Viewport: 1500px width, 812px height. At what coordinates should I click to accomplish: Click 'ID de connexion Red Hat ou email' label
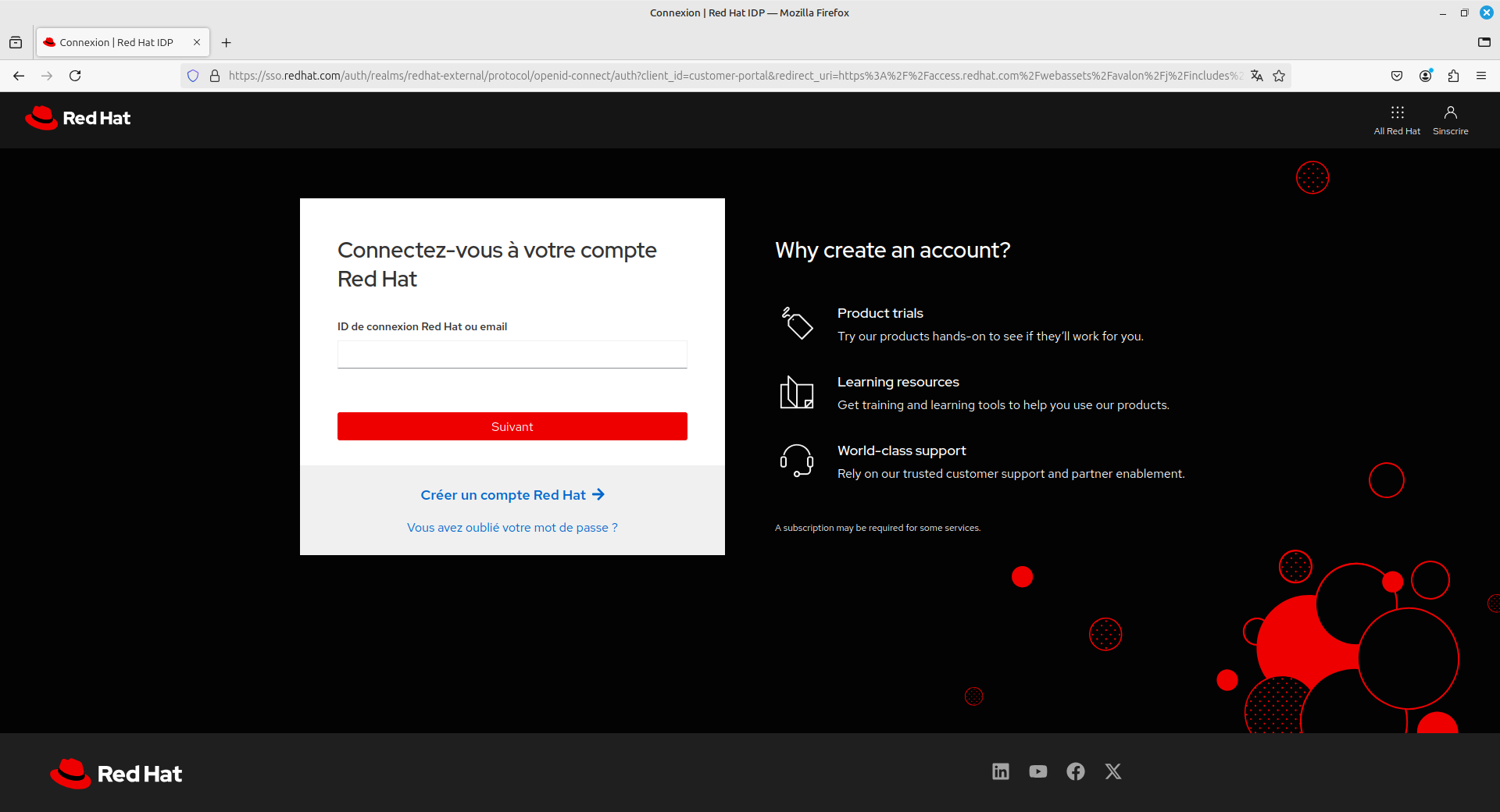[422, 326]
